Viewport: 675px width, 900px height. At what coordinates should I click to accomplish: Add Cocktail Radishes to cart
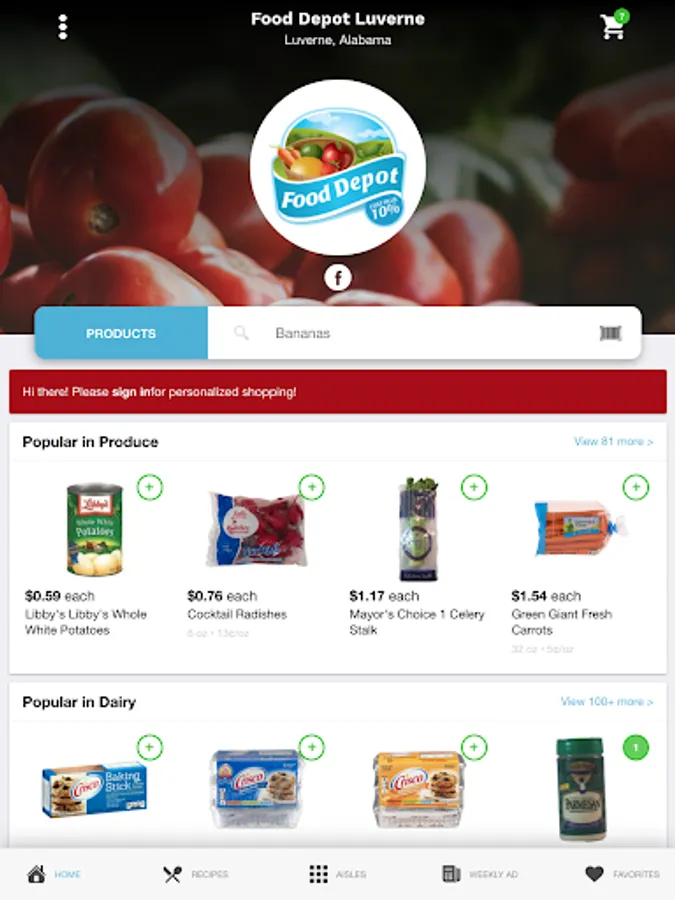[312, 487]
